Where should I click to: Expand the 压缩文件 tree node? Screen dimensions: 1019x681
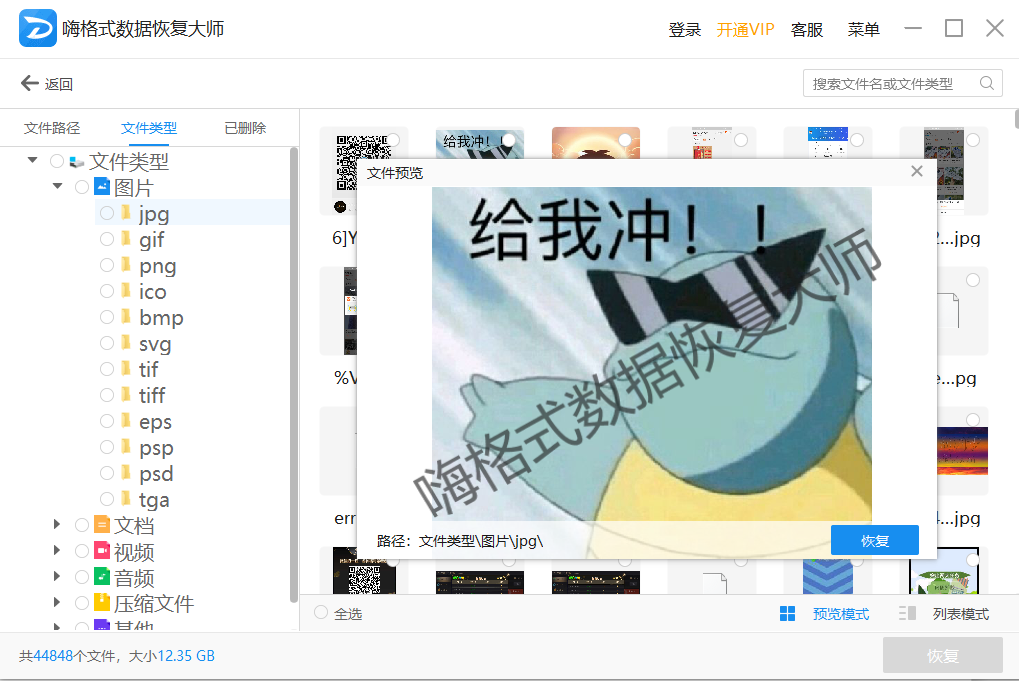tap(57, 602)
